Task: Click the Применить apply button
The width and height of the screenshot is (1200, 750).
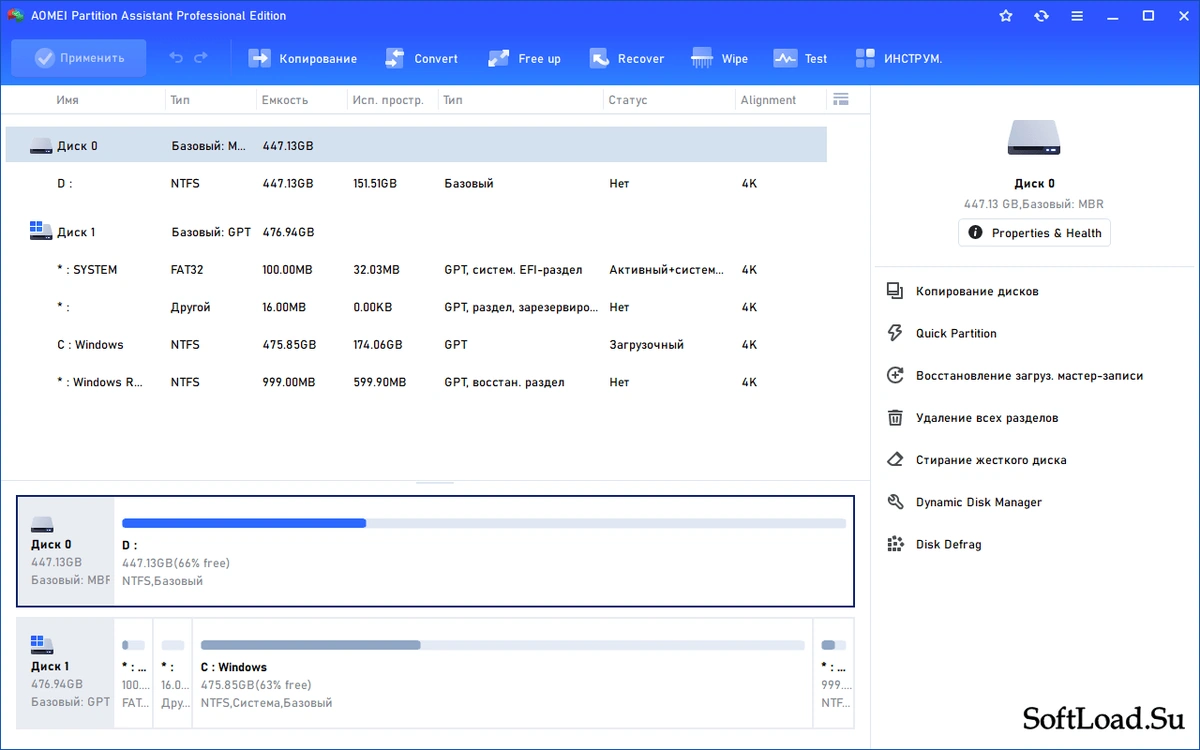Action: click(x=79, y=58)
